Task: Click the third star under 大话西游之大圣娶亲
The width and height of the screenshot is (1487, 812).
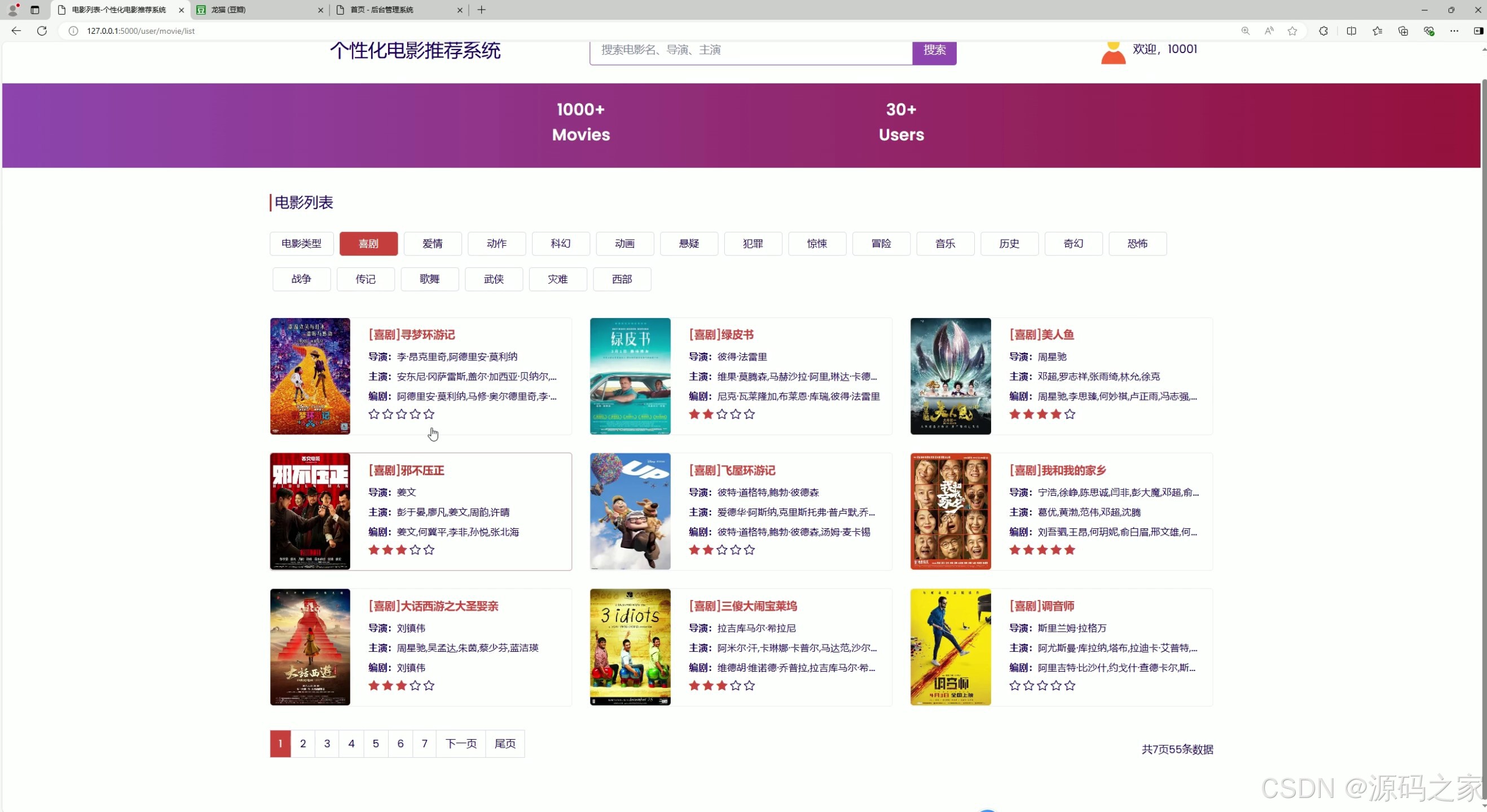Action: 401,686
